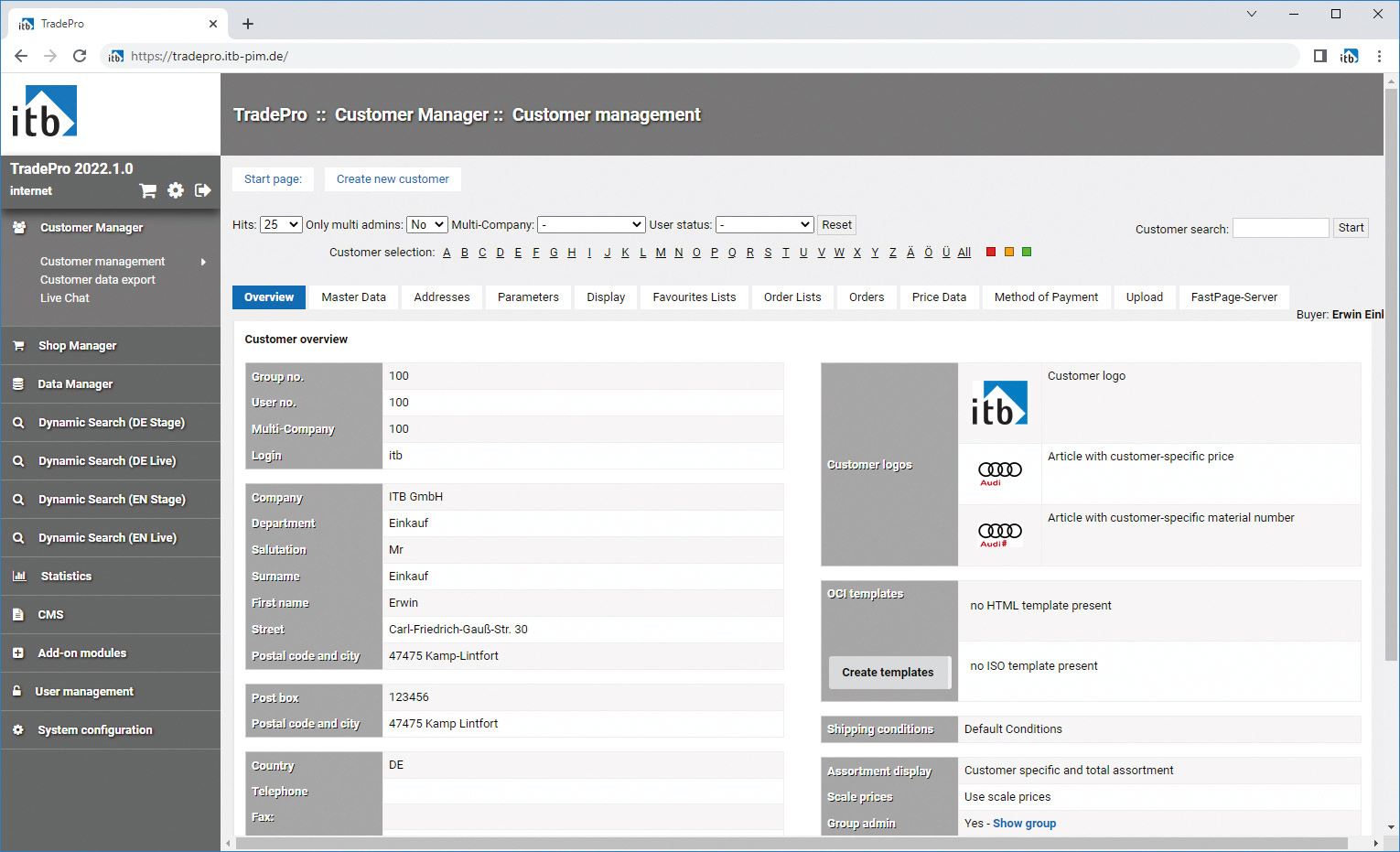Screen dimensions: 1400x852
Task: Click the Create templates button
Action: point(888,673)
